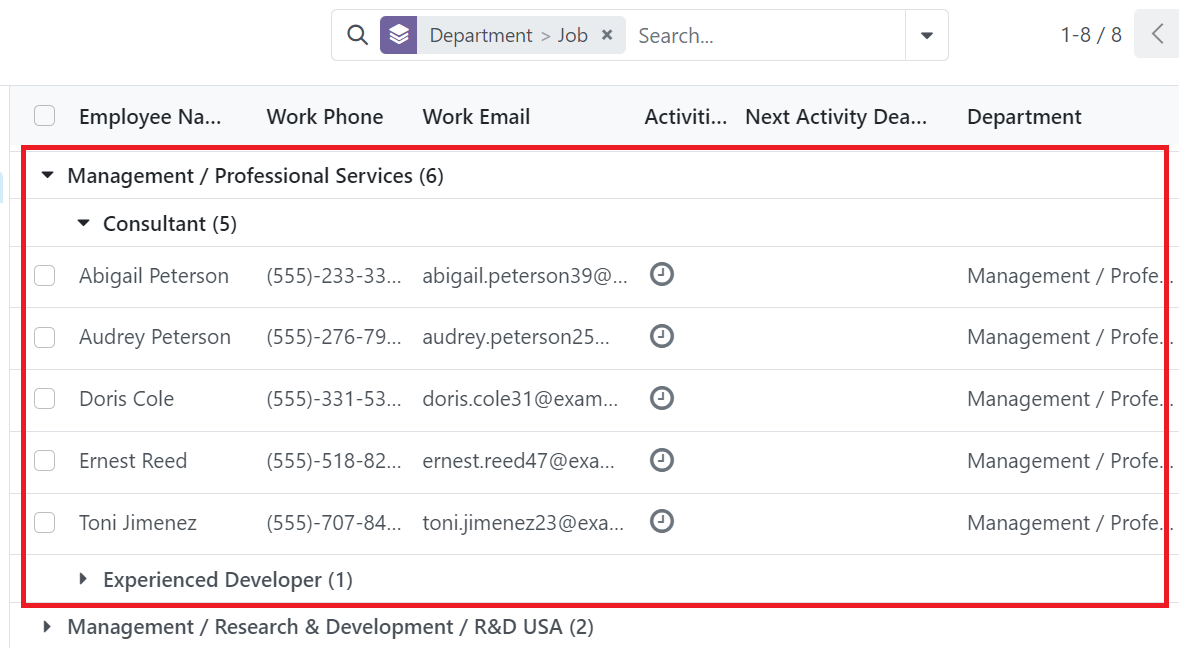Click into the Search... input field
This screenshot has height=648, width=1179.
click(x=765, y=36)
